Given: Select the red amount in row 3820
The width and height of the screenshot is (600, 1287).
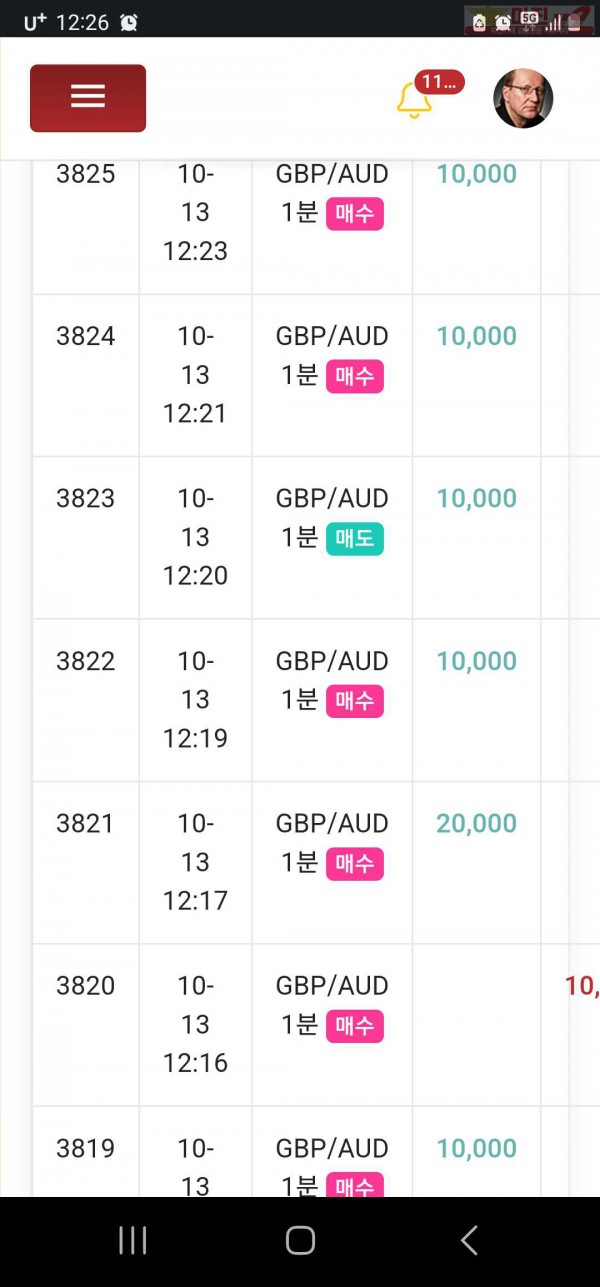Looking at the screenshot, I should point(583,986).
